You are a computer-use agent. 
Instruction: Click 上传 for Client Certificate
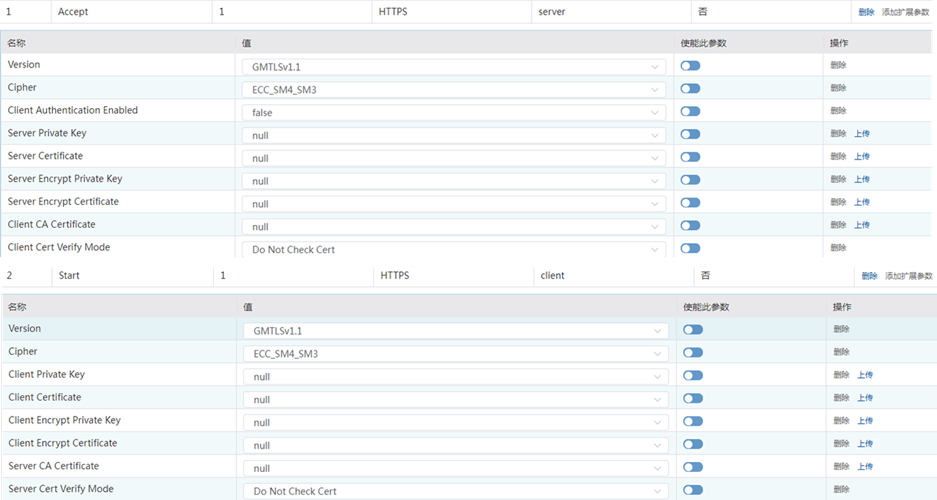coord(865,398)
